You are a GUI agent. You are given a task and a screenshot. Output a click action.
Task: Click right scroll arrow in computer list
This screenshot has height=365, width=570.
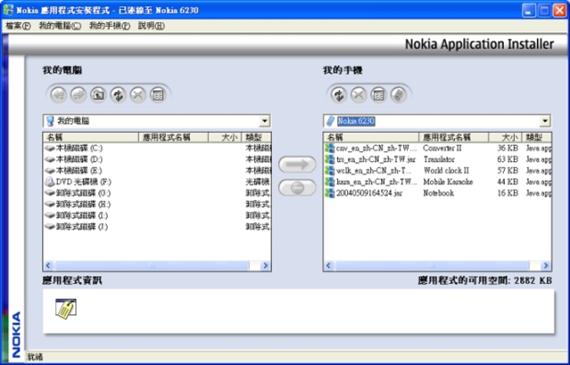coord(266,266)
